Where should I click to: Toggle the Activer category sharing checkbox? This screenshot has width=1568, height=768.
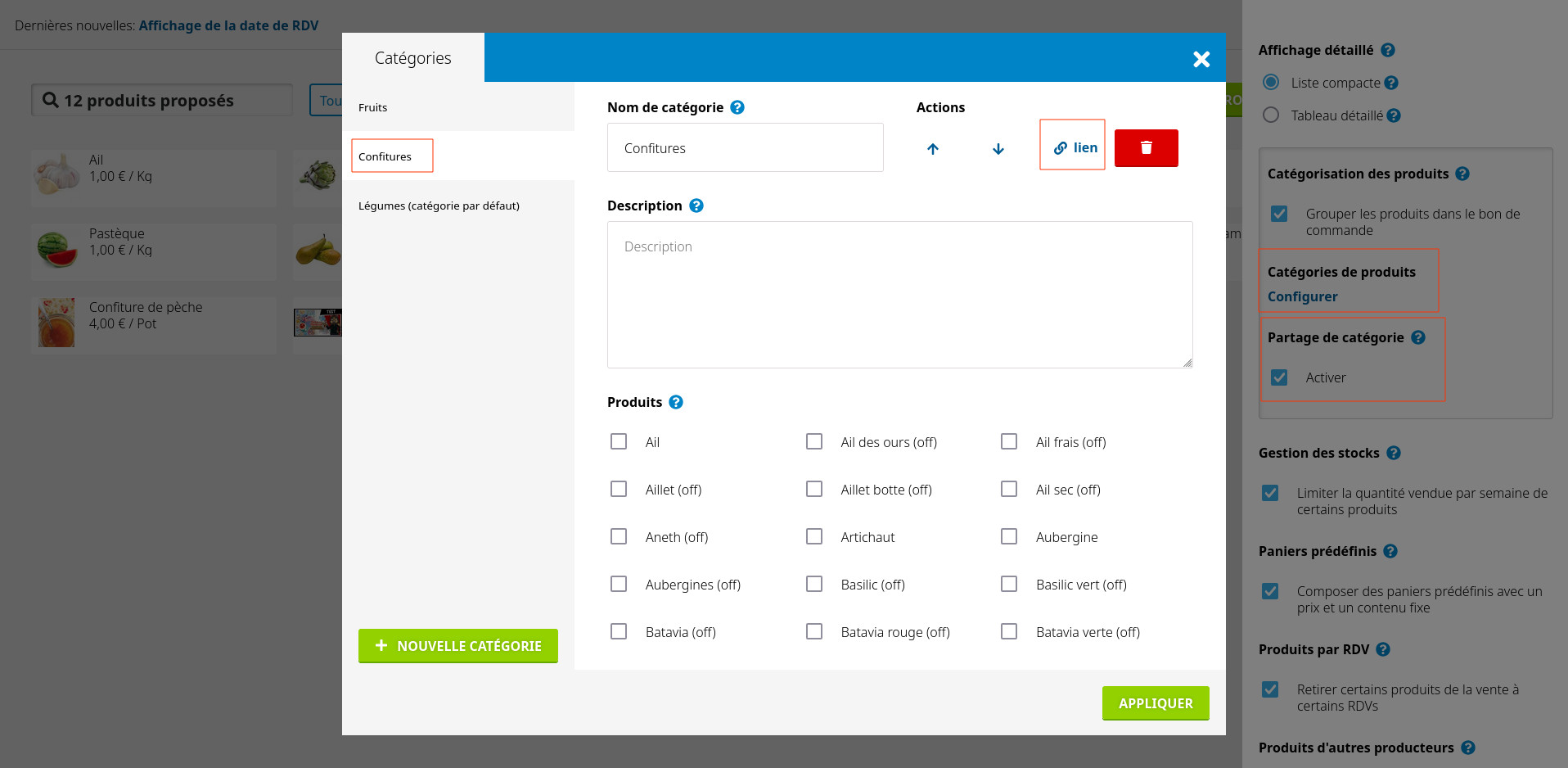(1279, 377)
